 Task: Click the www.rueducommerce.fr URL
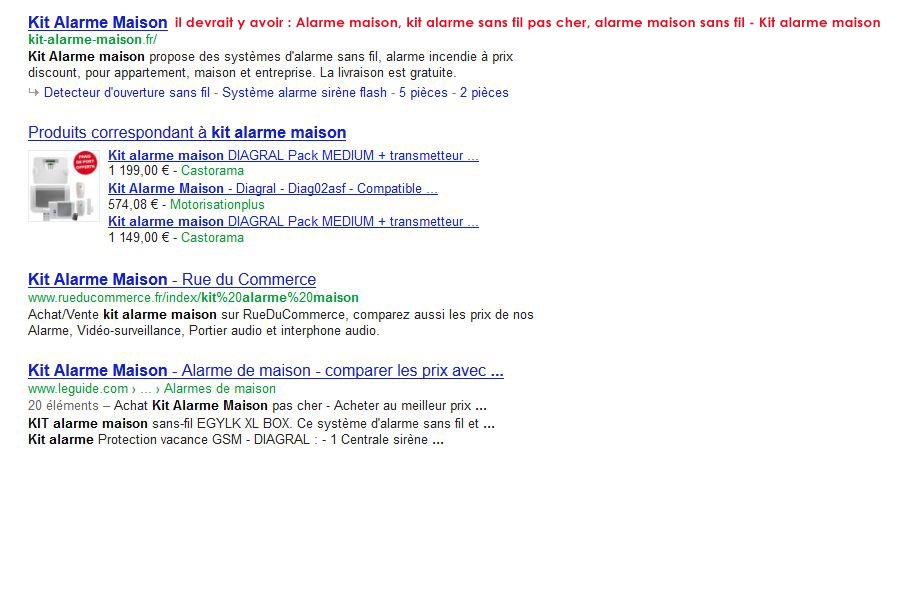[x=193, y=297]
